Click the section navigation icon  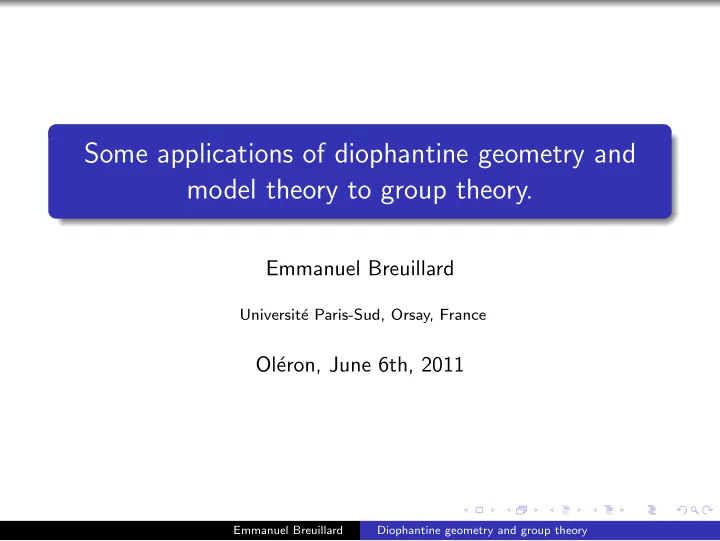609,509
